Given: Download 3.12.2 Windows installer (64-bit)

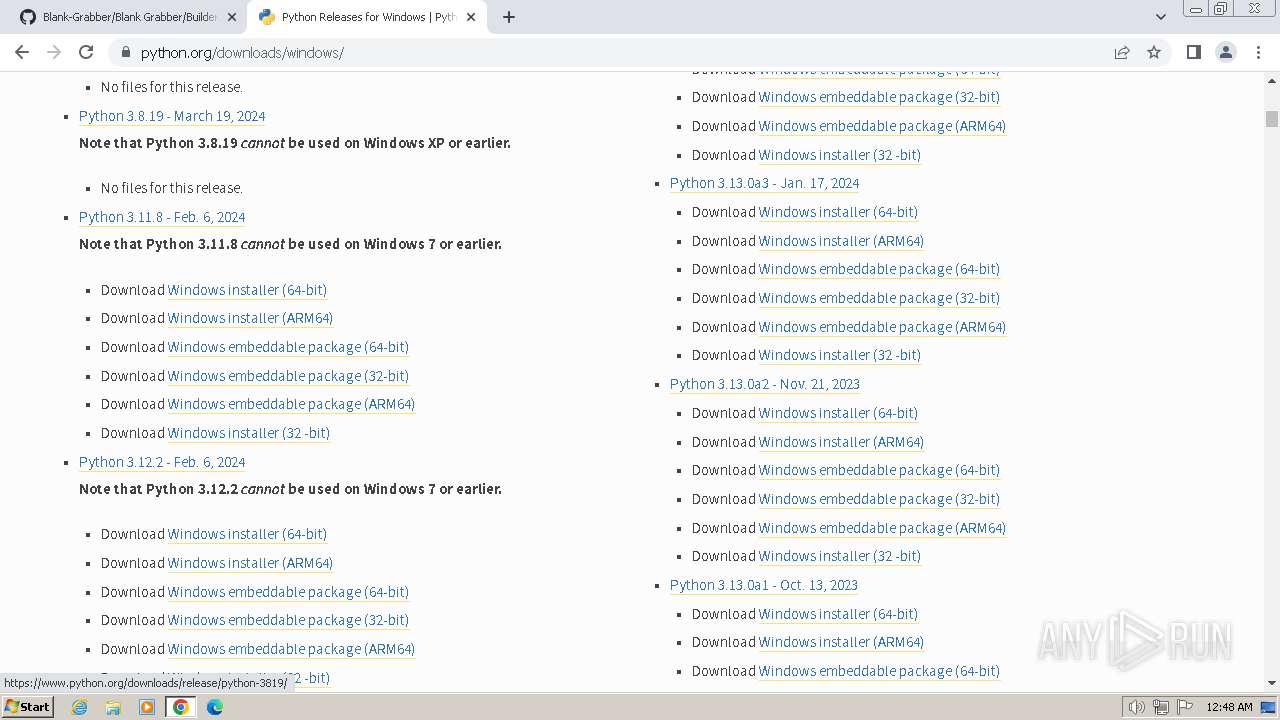Looking at the screenshot, I should click(247, 534).
